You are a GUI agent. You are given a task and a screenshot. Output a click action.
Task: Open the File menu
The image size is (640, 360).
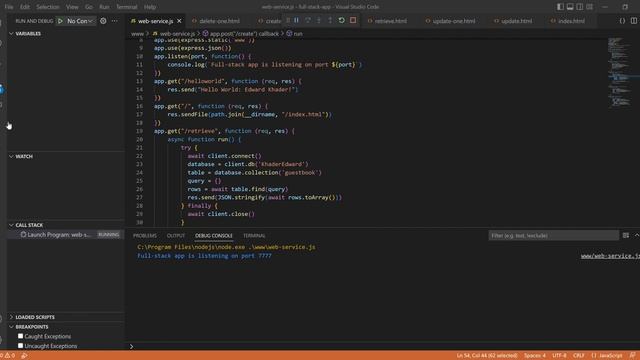[9, 7]
